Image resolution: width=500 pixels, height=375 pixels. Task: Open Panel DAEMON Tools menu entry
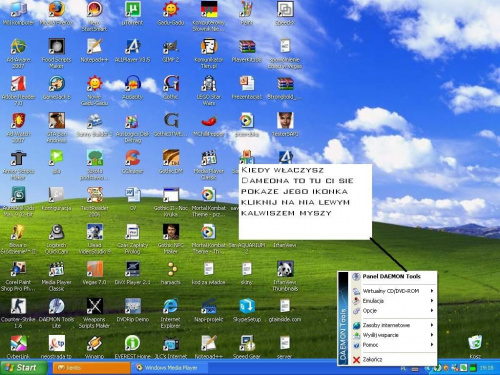393,276
